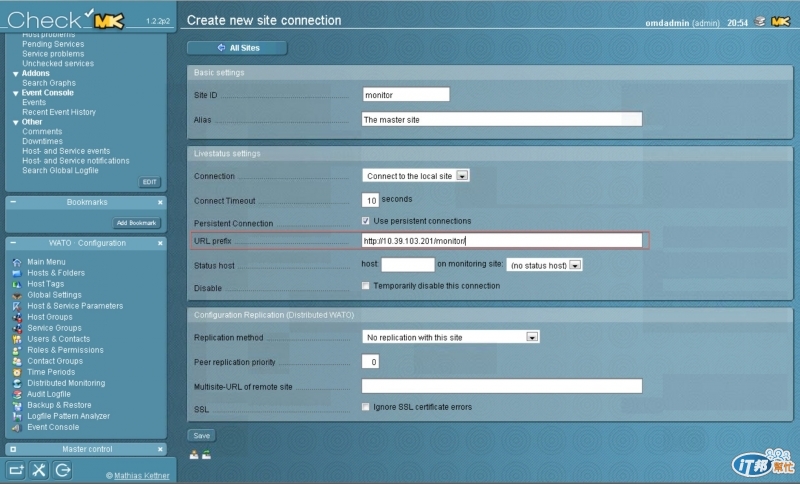The height and width of the screenshot is (484, 800).
Task: Collapse the Other section
Action: [15, 122]
